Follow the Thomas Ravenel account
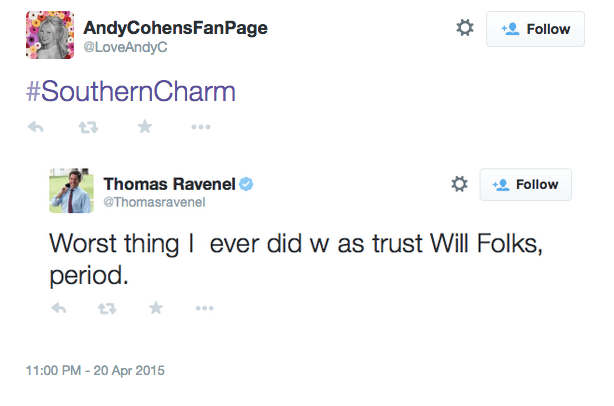Viewport: 614px width, 406px height. point(526,185)
